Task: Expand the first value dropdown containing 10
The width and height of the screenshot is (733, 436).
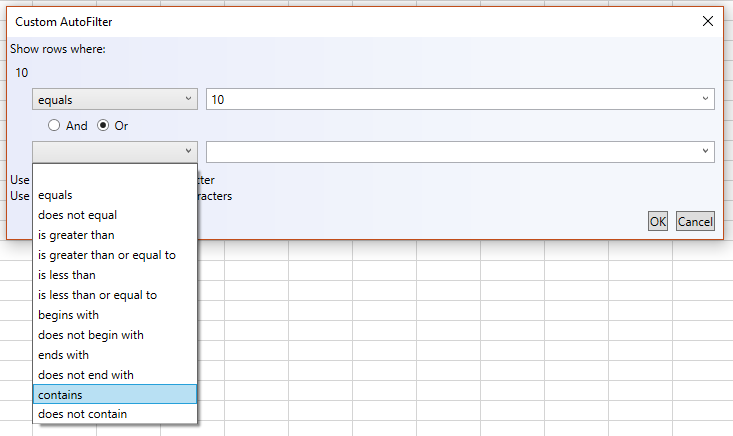Action: click(x=705, y=99)
